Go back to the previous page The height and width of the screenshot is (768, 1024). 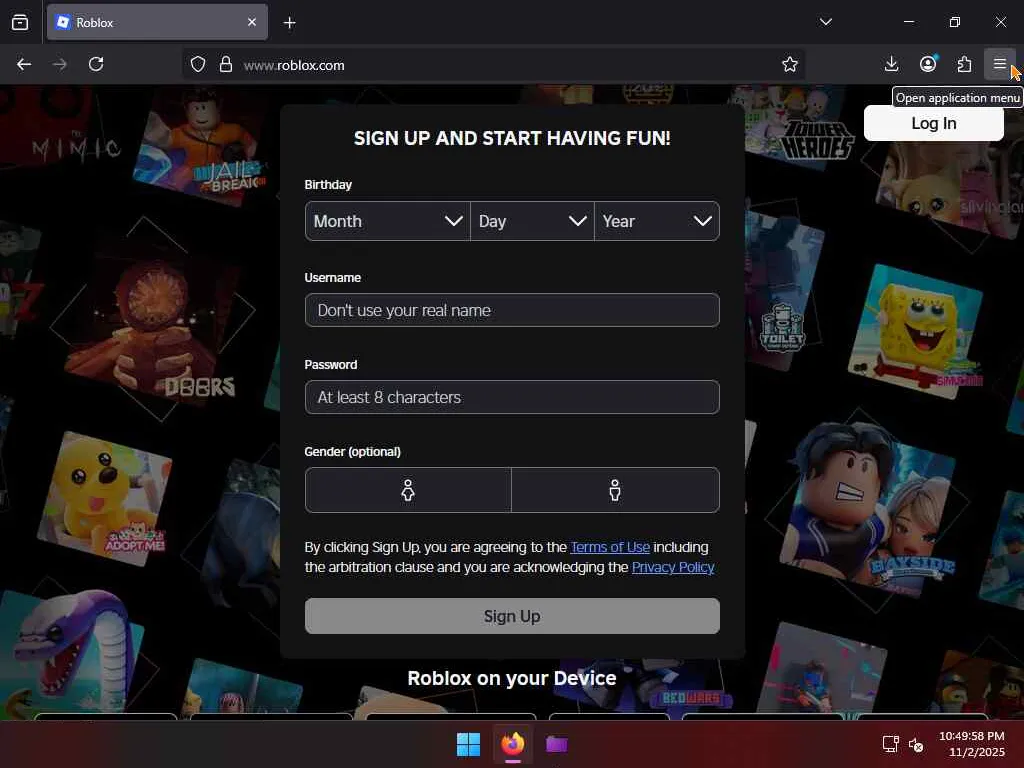pos(24,64)
